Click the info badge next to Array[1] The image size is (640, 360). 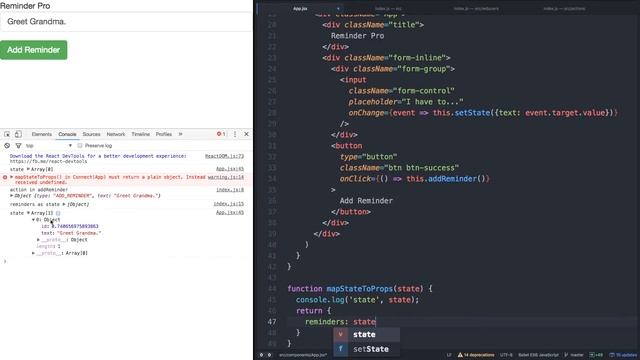[58, 213]
